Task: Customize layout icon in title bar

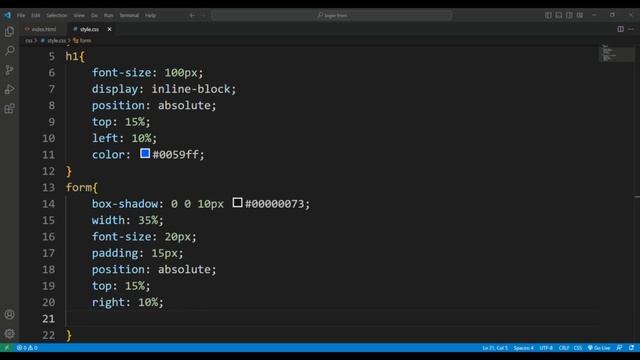Action: (580, 15)
